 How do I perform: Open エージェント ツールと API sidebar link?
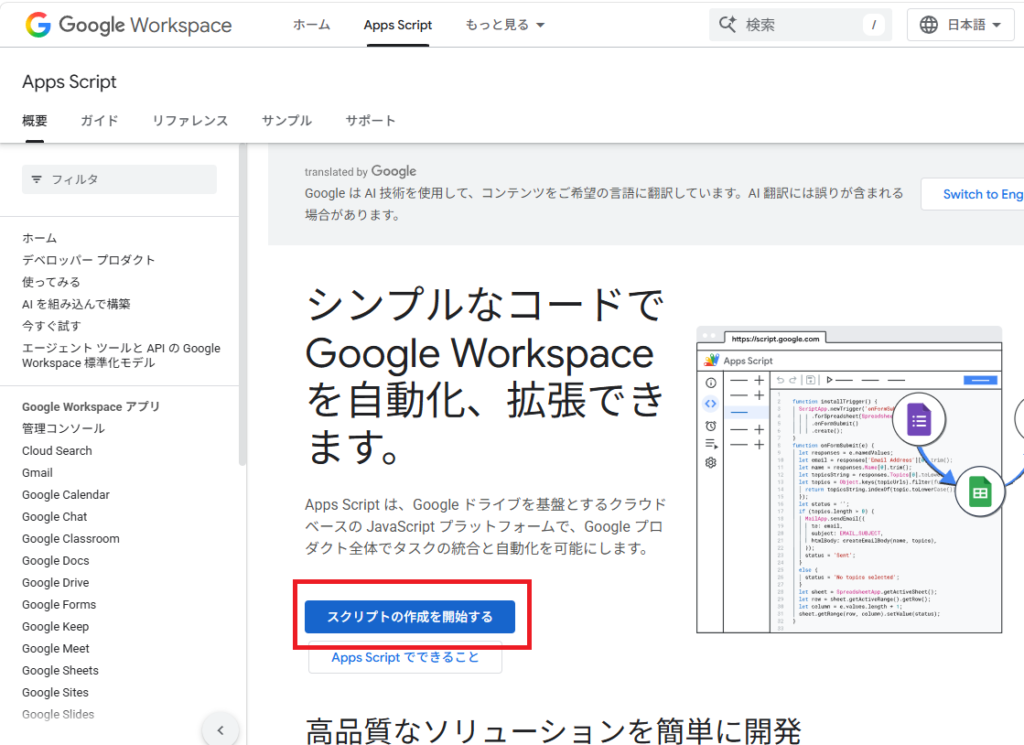click(x=121, y=355)
